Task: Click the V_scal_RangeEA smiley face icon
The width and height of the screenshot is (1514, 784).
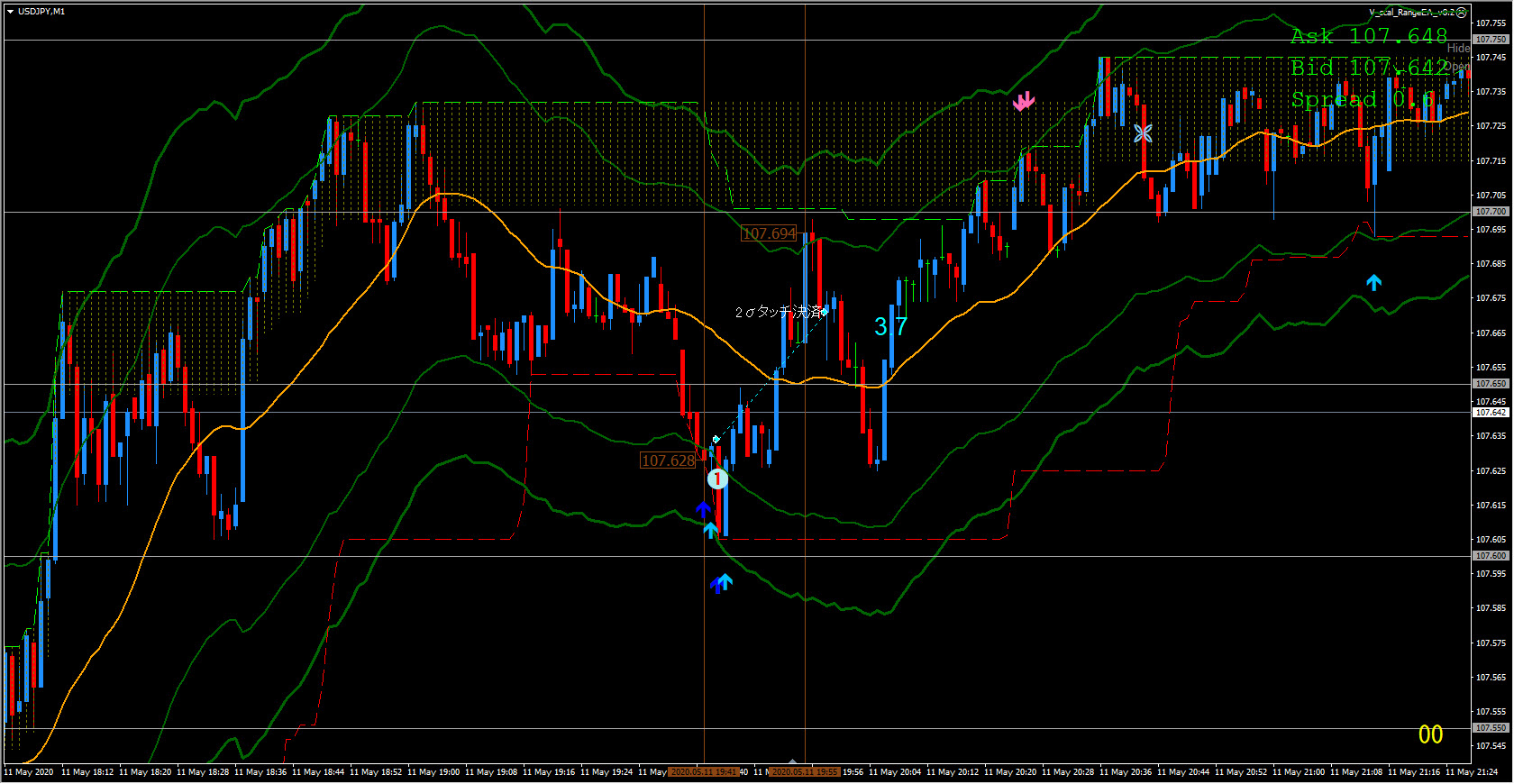Action: 1462,13
